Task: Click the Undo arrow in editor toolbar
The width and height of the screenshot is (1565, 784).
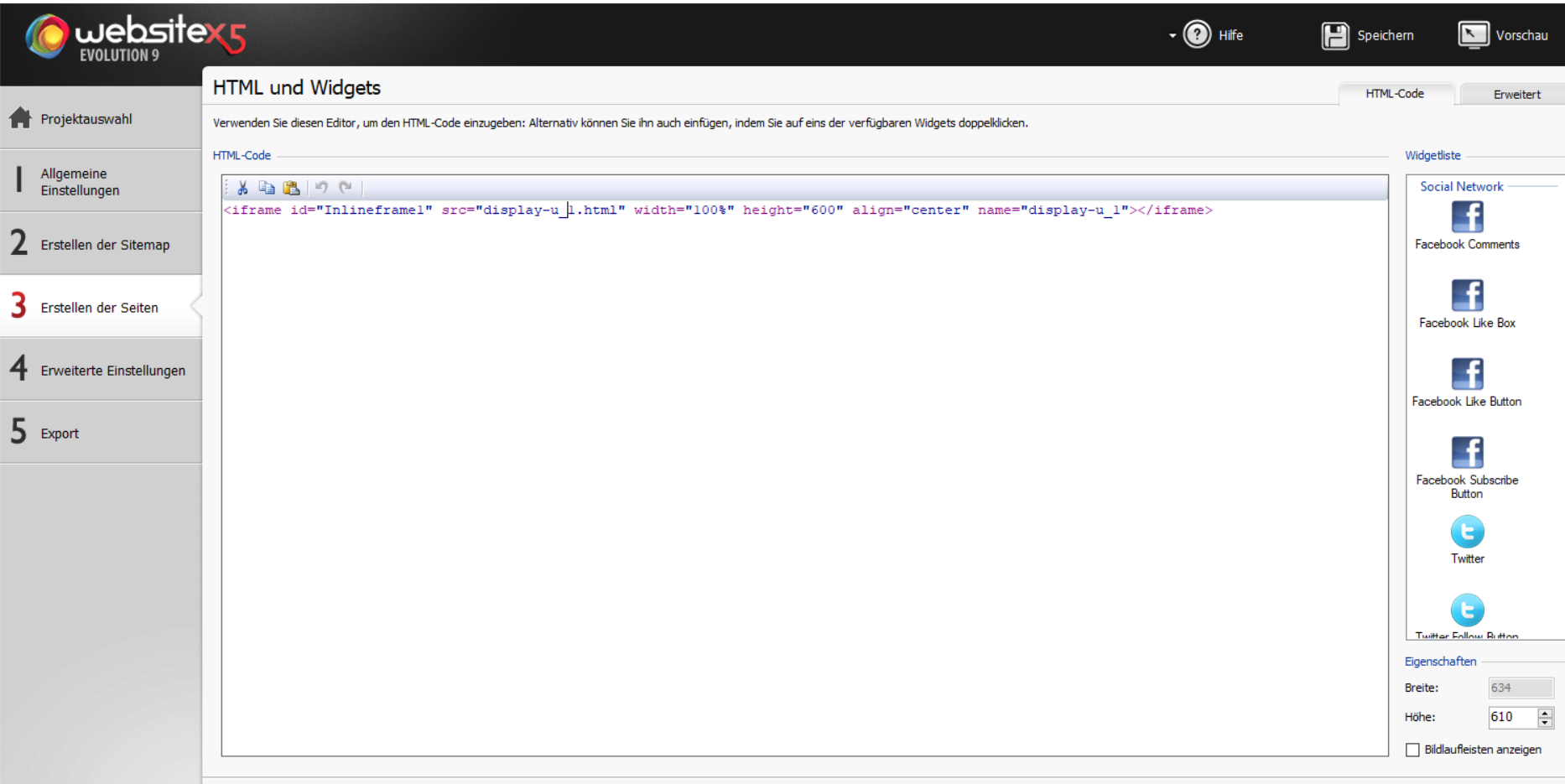Action: point(321,188)
